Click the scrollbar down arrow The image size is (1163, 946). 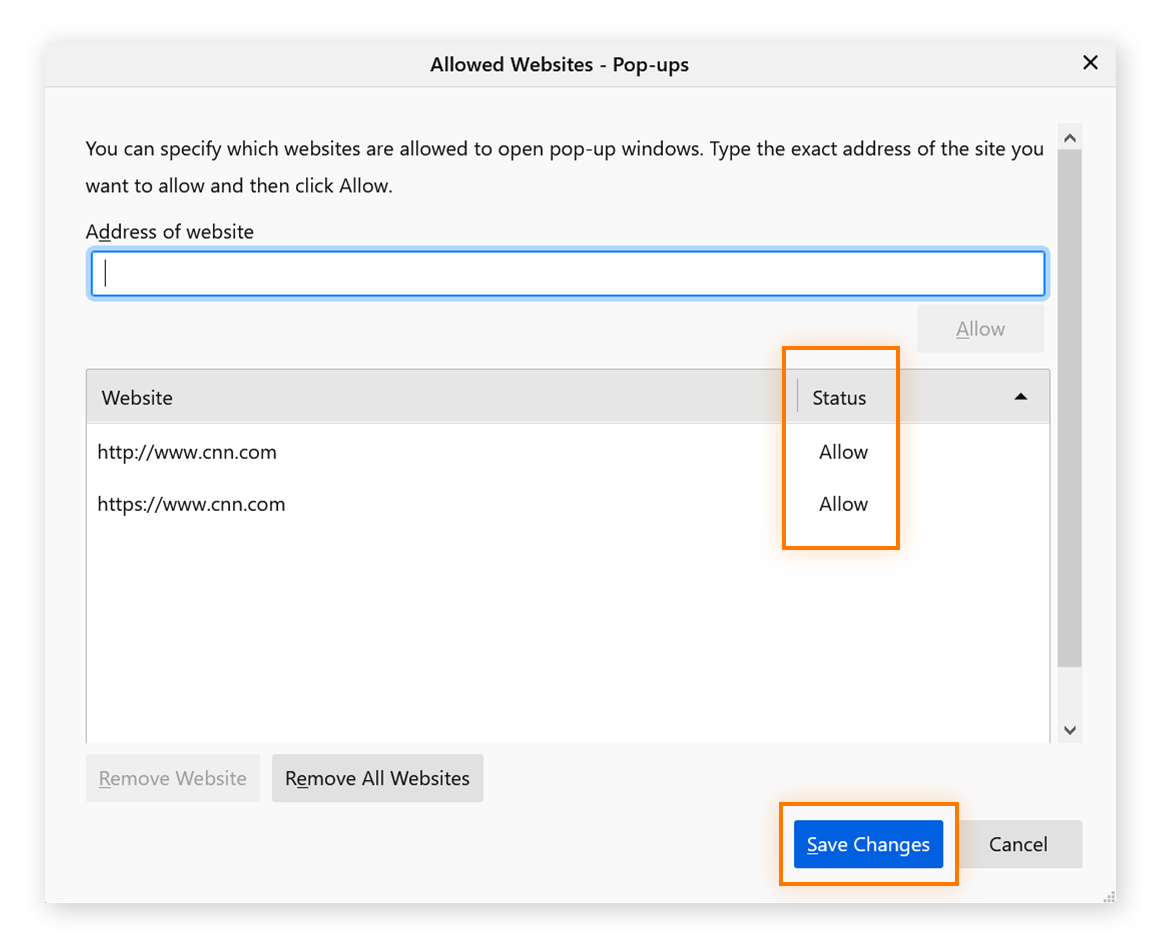pyautogui.click(x=1070, y=730)
